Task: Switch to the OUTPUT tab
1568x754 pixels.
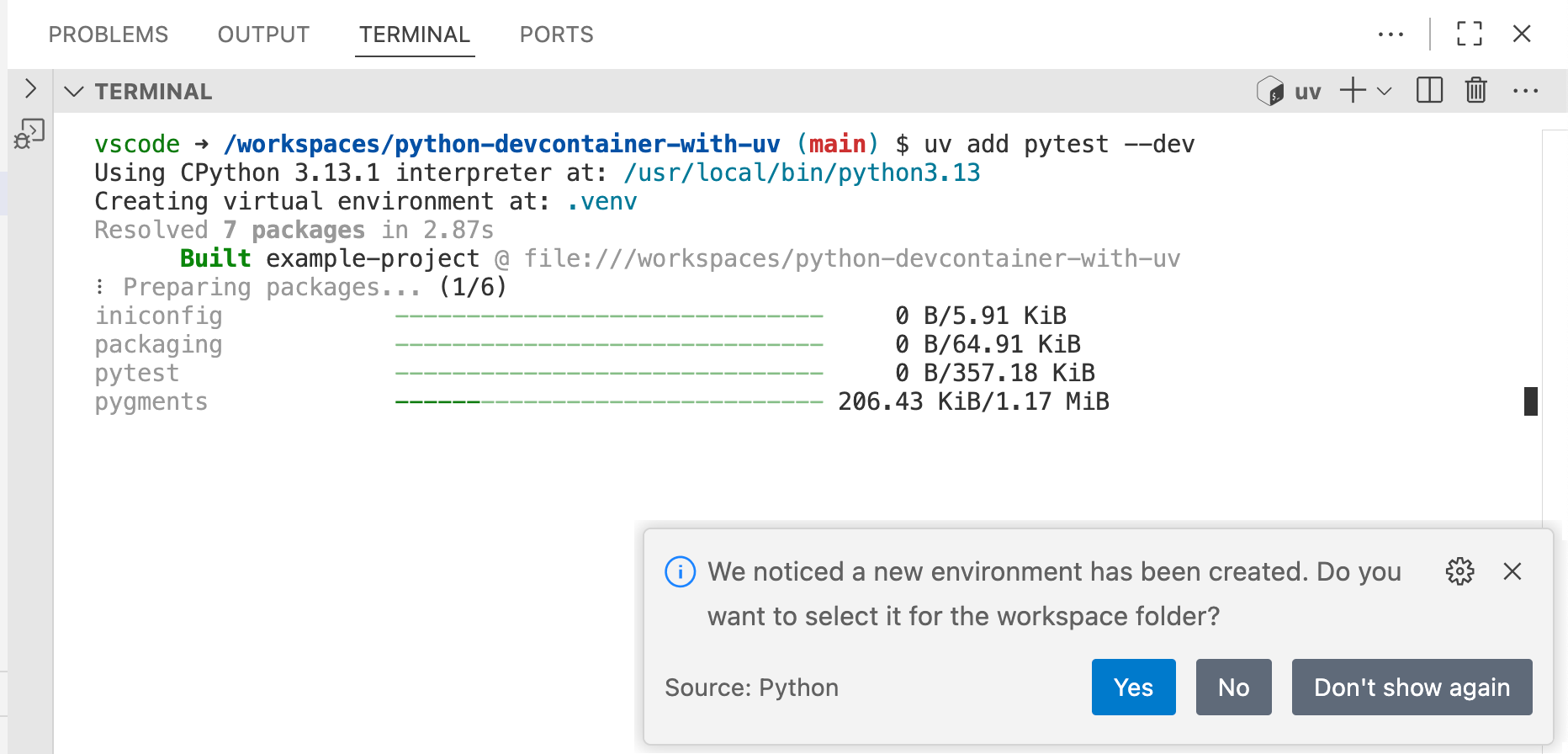Action: pos(263,35)
